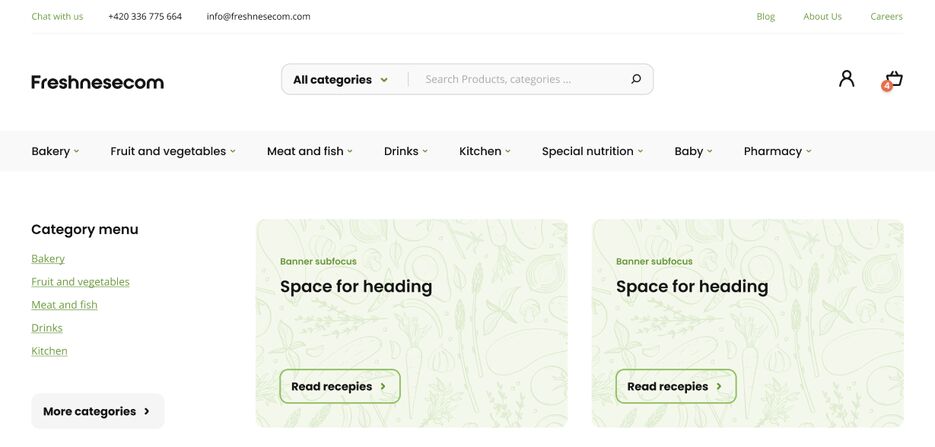Open the Pharmacy navigation menu
The image size is (935, 447).
point(778,151)
